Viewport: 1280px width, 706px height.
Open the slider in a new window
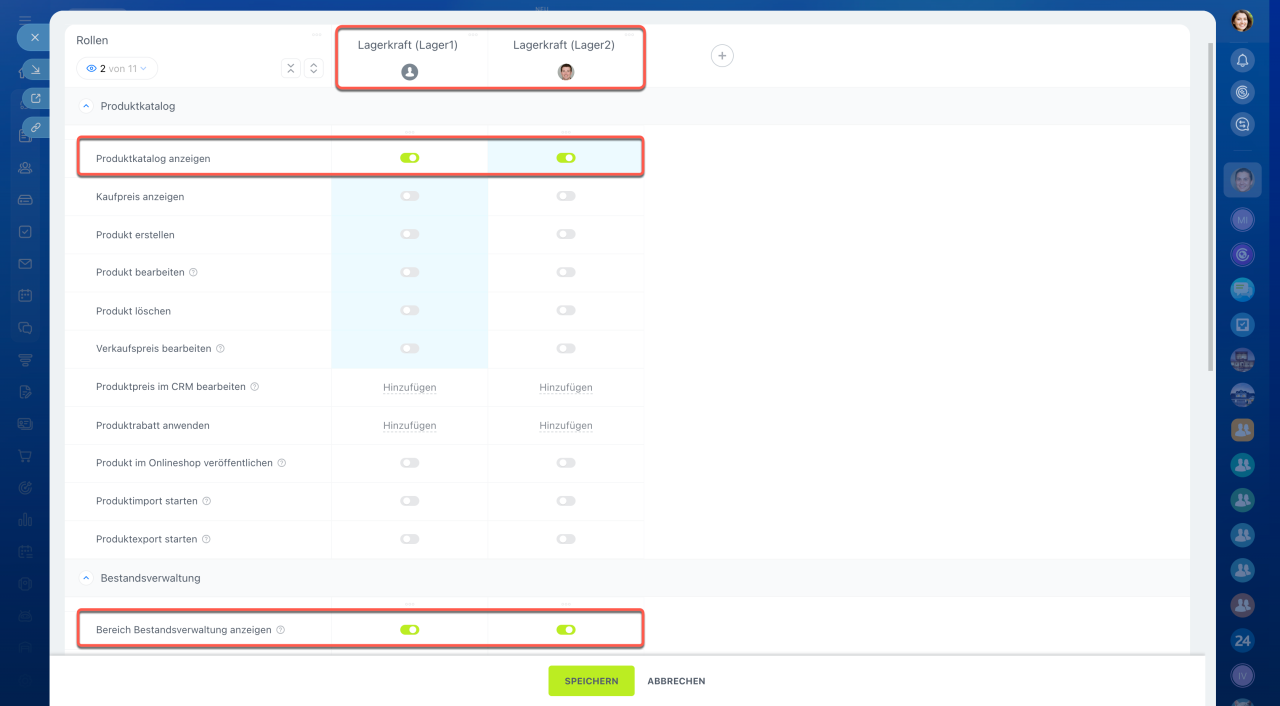36,98
